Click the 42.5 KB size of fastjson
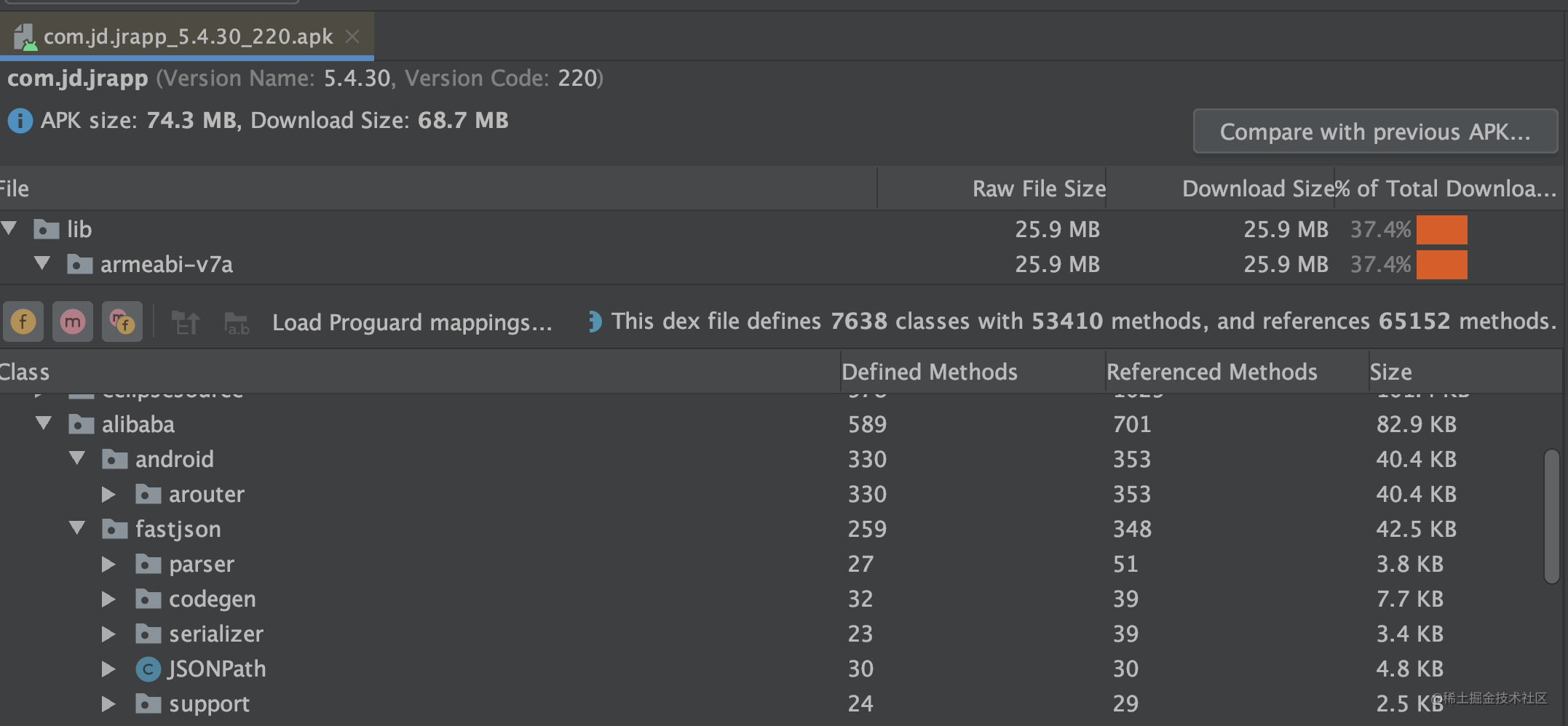Viewport: 1568px width, 726px height. [1417, 529]
